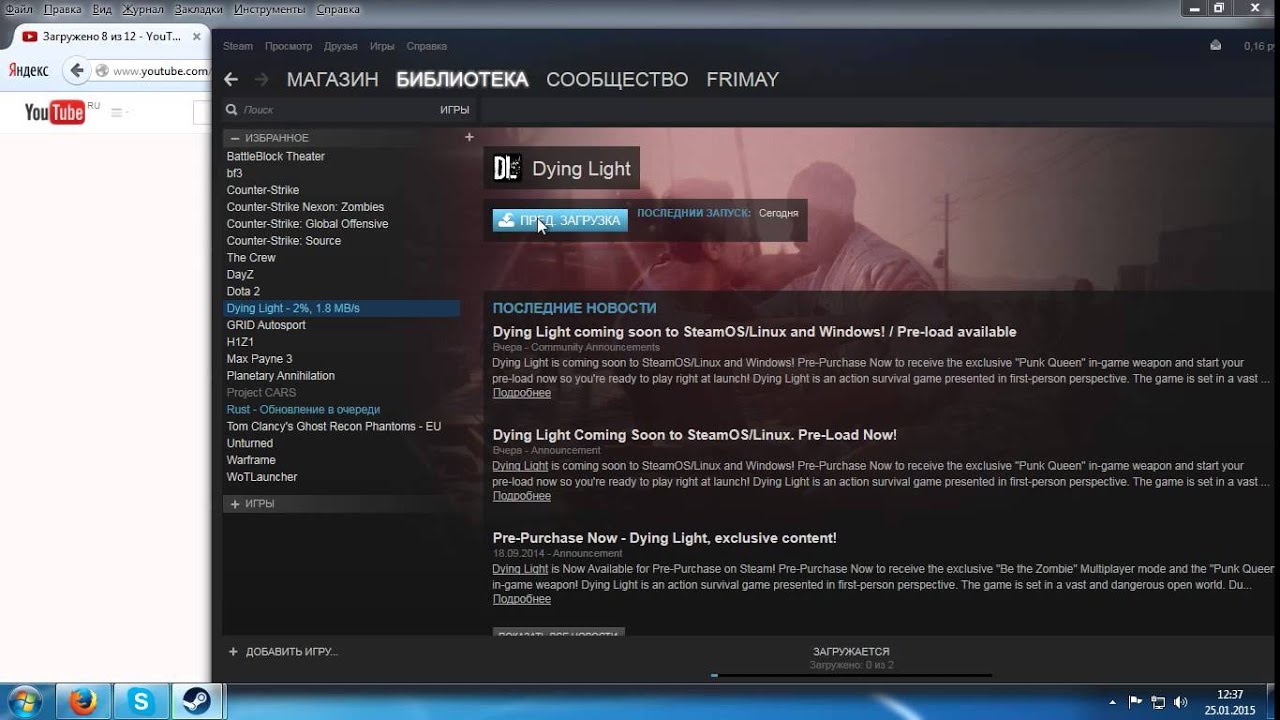The image size is (1280, 720).
Task: Click the Яндекс logo in Firefox toolbar
Action: (x=28, y=71)
